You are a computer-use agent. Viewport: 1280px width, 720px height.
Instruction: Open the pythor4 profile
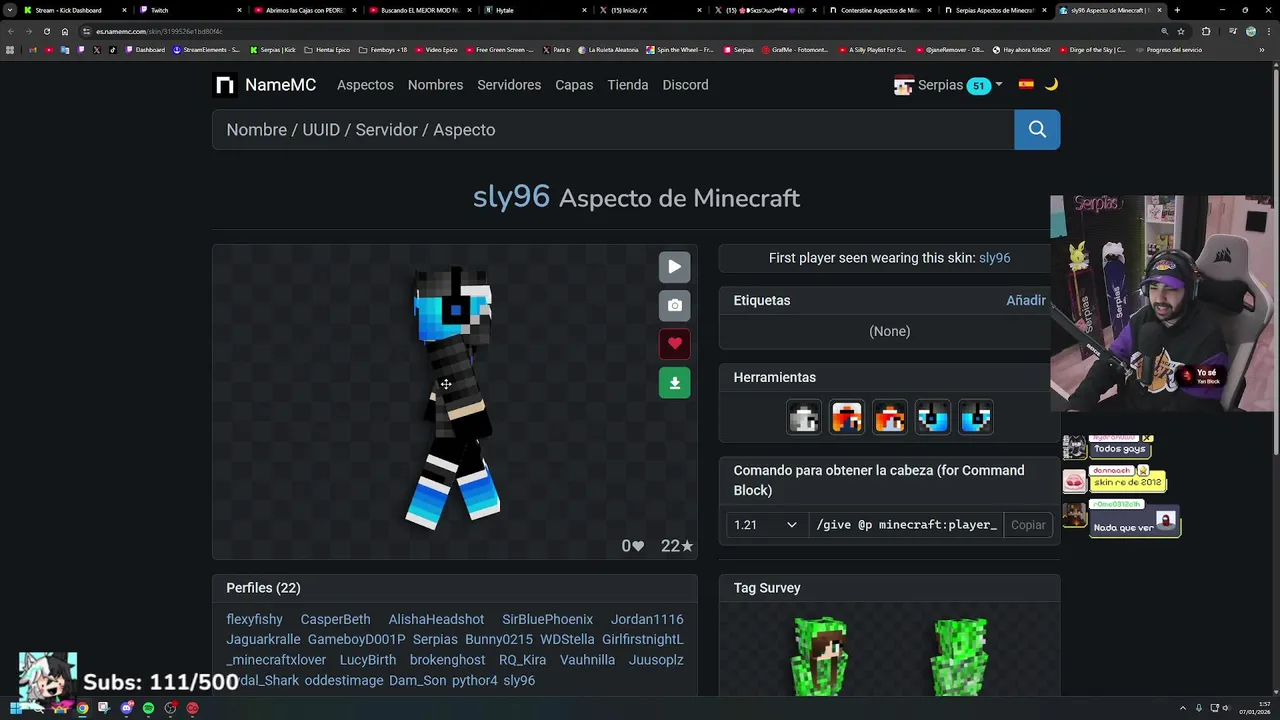point(474,680)
